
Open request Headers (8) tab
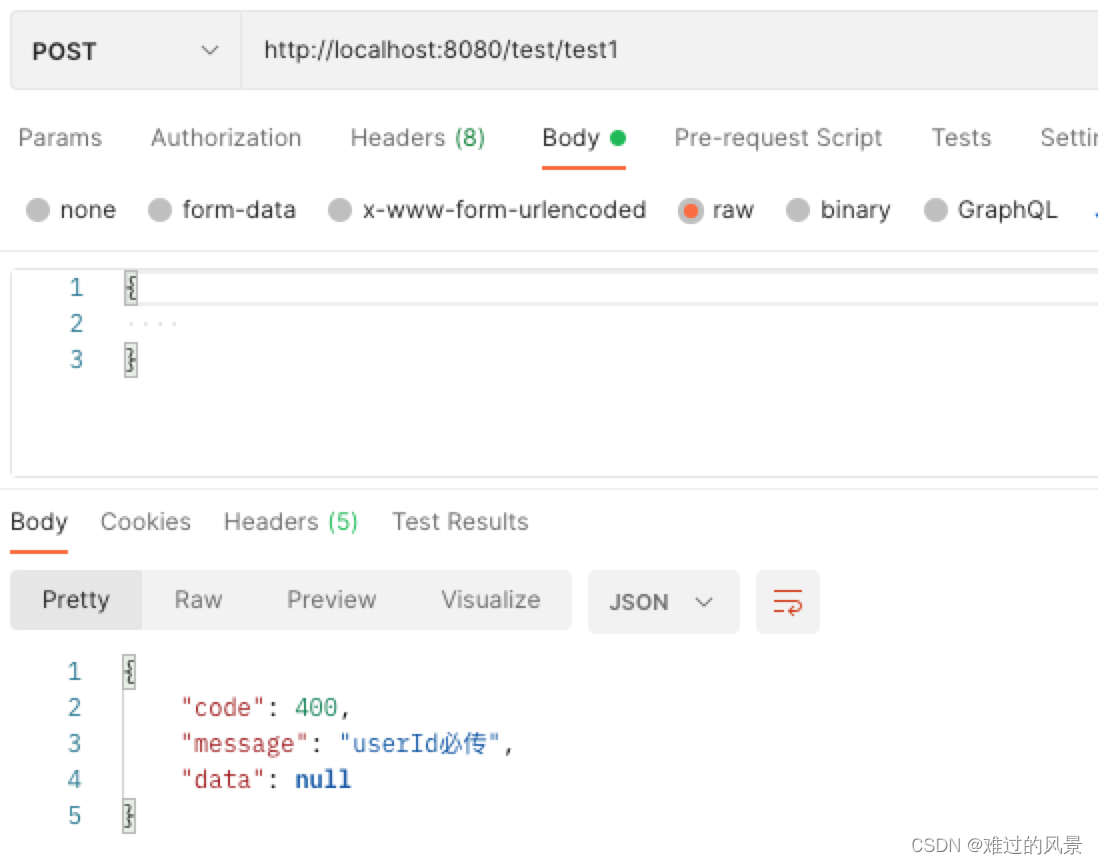[x=418, y=138]
